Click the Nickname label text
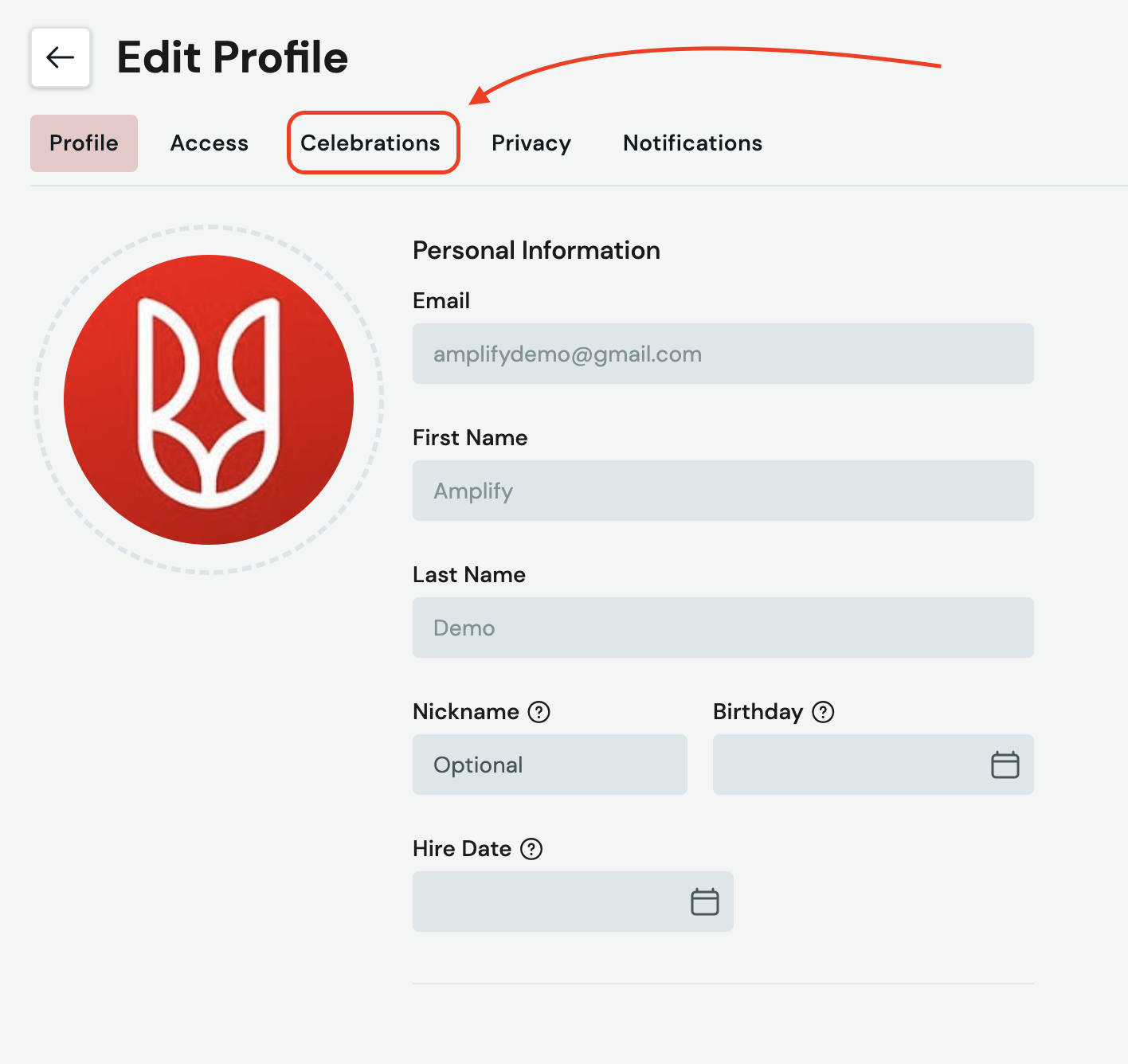1128x1064 pixels. point(466,712)
